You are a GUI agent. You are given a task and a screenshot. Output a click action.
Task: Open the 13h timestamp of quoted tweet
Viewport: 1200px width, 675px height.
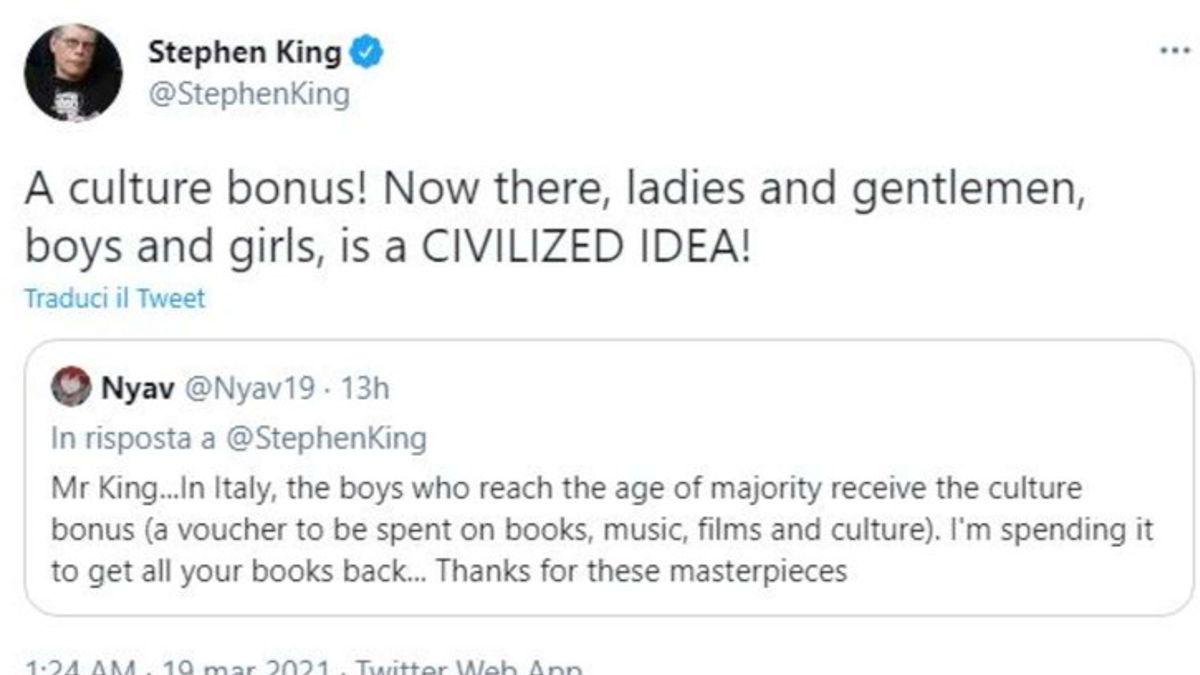(x=365, y=389)
